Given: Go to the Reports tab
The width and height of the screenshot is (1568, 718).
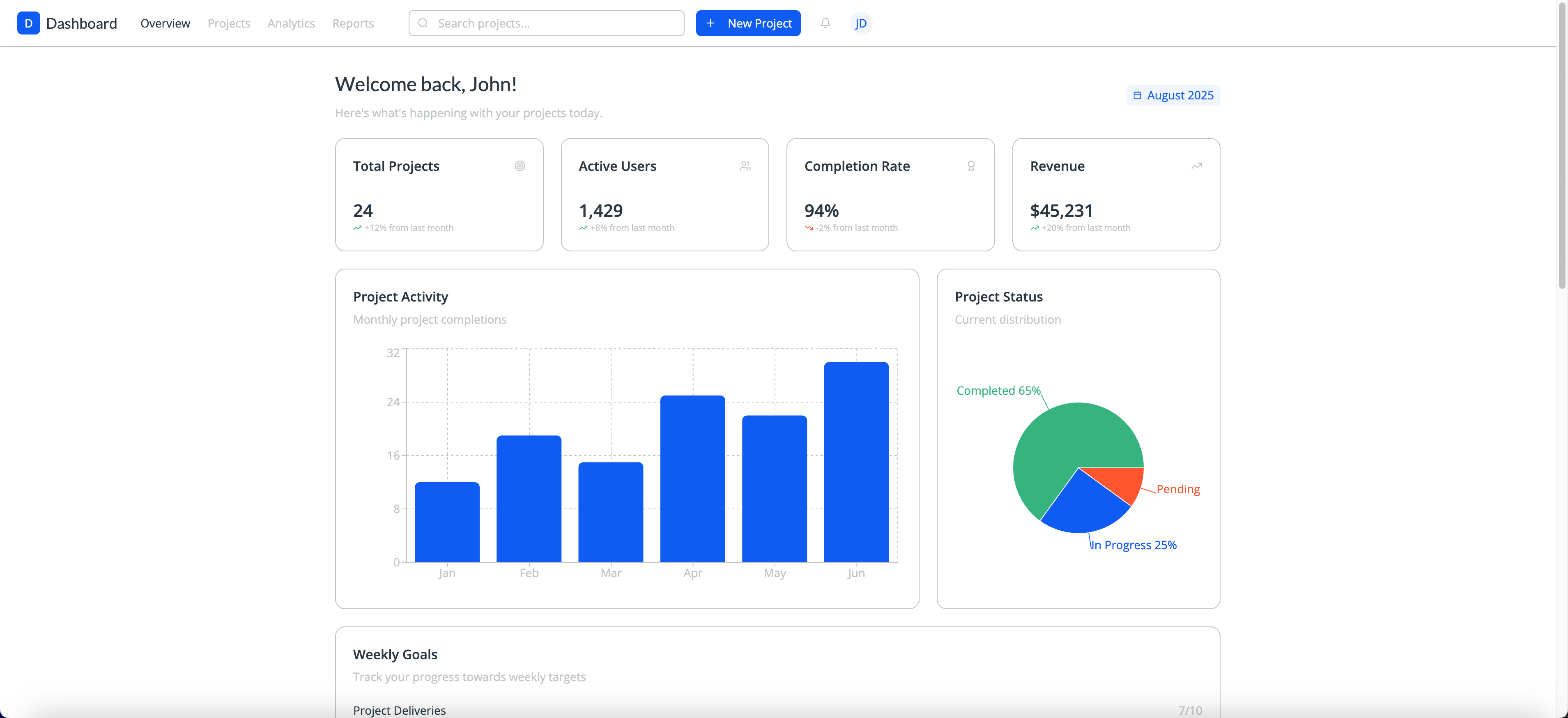Looking at the screenshot, I should click(353, 23).
